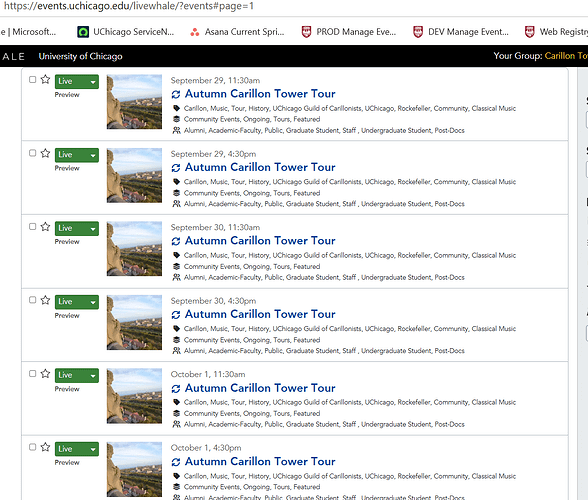Check the October 1, 4:30pm event checkbox
Image resolution: width=588 pixels, height=500 pixels.
point(33,447)
